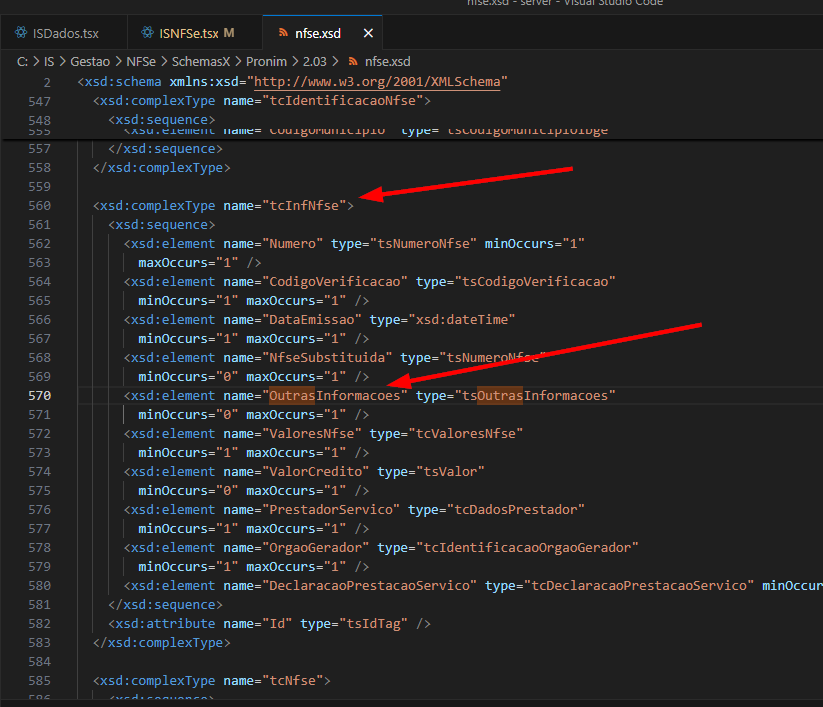
Task: Click the orange file icon on nfse.xsd tab
Action: (283, 33)
